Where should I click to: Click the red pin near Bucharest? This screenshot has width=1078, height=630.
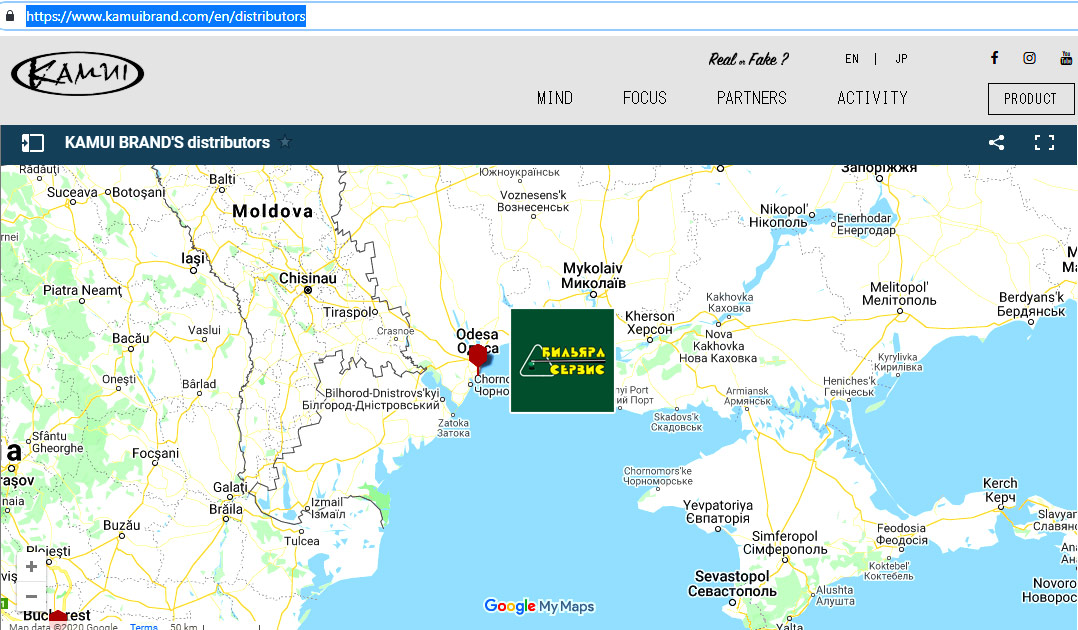58,618
